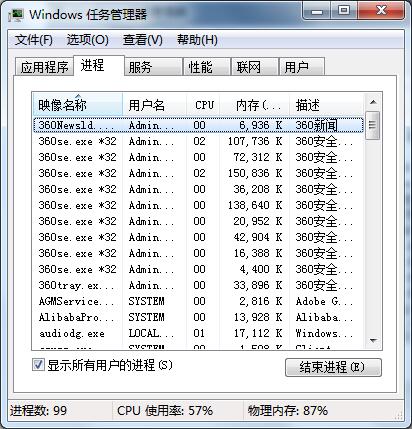Close the Task Manager window
412x429 pixels.
tap(381, 11)
